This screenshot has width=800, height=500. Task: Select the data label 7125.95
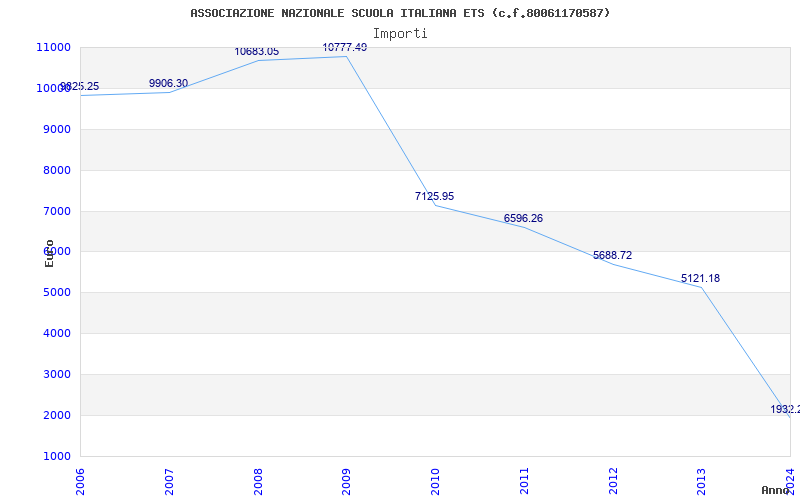tap(434, 196)
